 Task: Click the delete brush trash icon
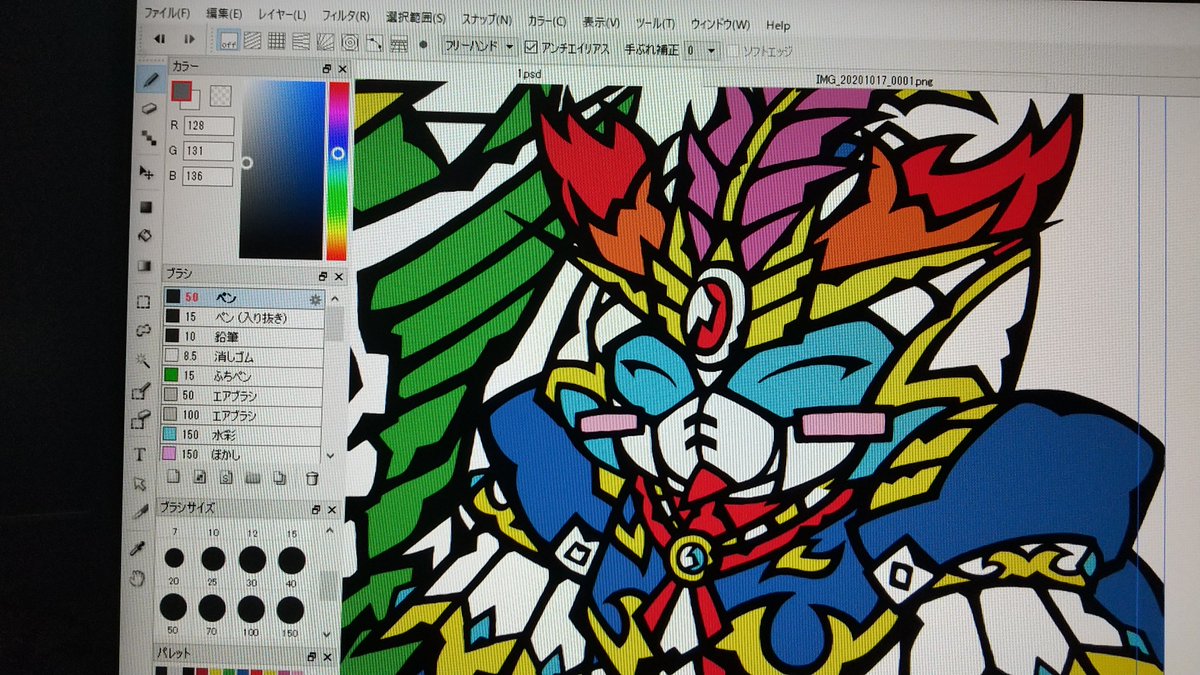click(312, 478)
